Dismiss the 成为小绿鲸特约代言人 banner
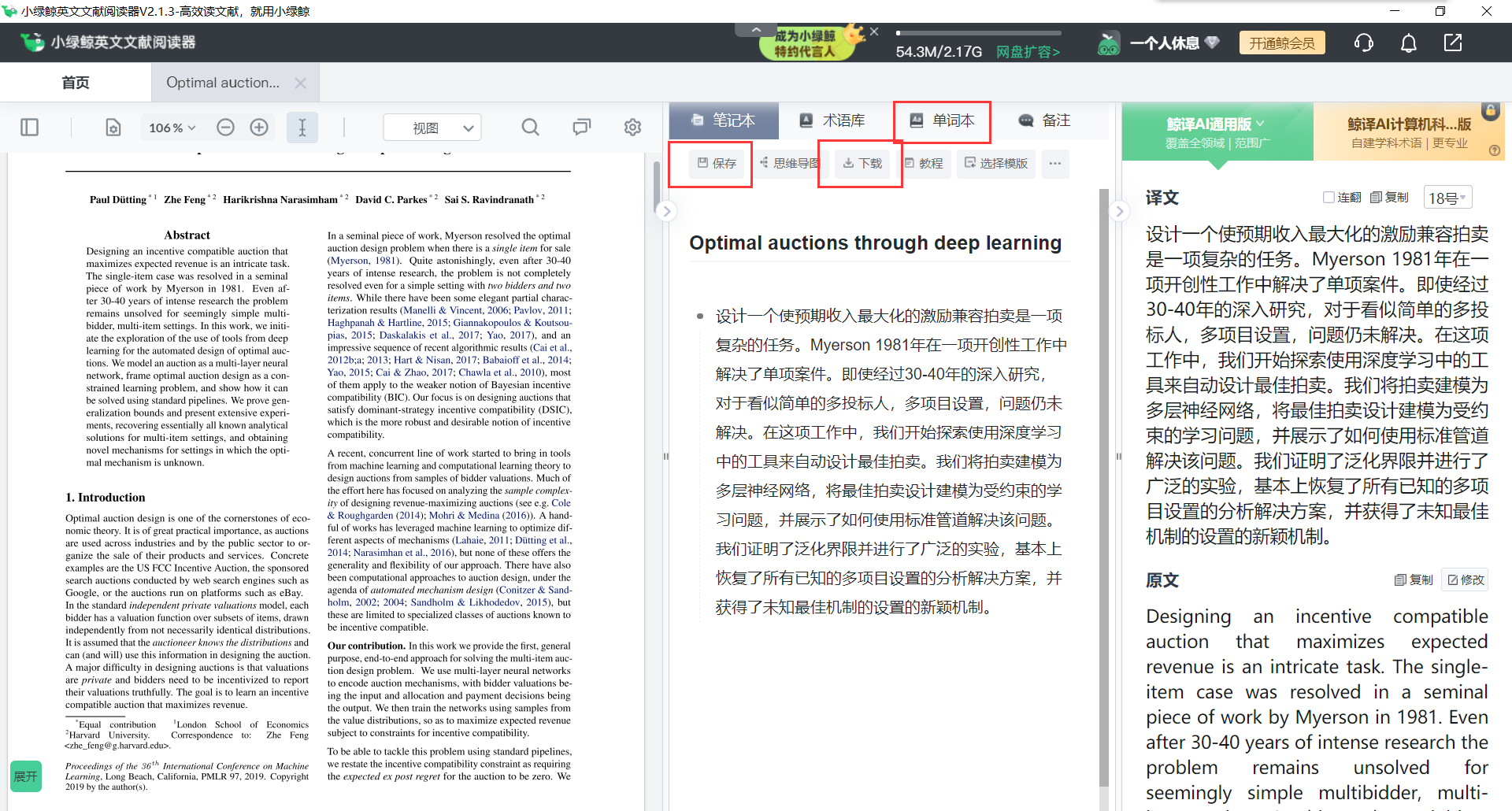 874,31
